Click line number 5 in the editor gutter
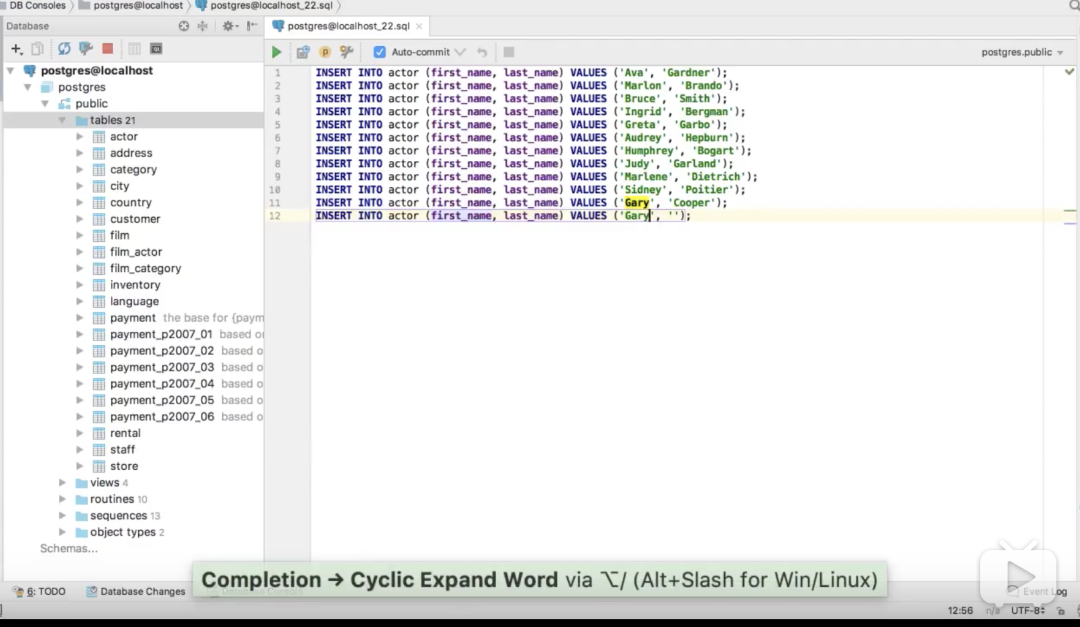Image resolution: width=1080 pixels, height=627 pixels. [277, 125]
